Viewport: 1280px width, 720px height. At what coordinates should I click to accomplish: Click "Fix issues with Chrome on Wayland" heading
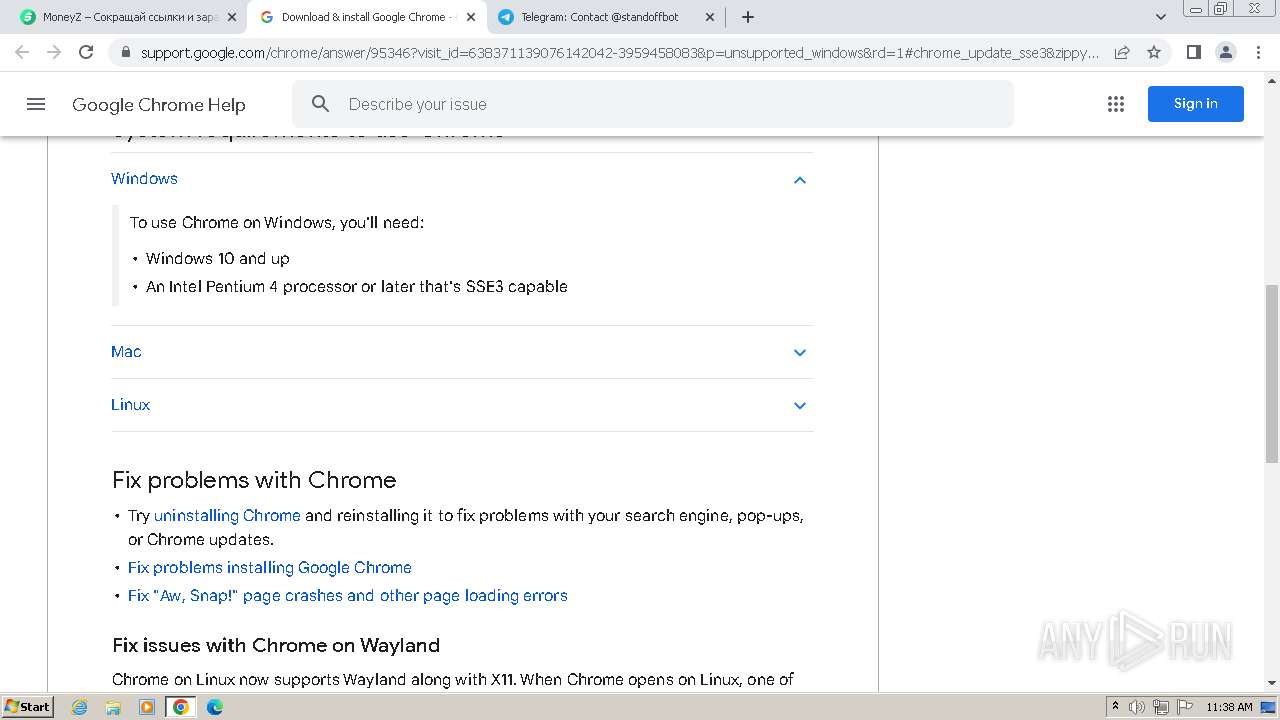[276, 645]
